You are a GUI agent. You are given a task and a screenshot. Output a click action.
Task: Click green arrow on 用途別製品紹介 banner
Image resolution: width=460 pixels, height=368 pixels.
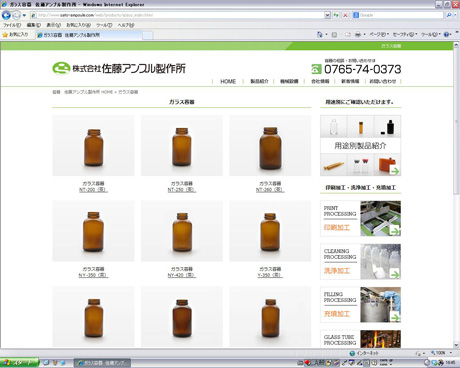coord(395,171)
